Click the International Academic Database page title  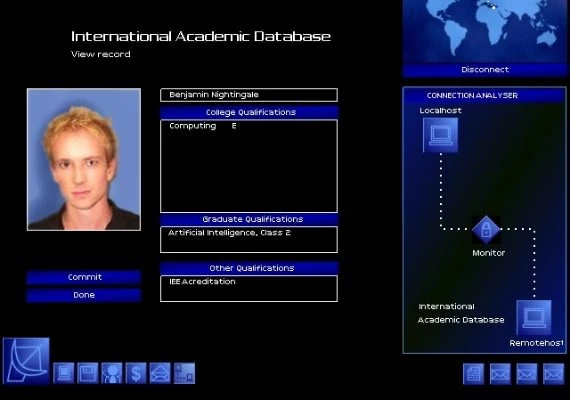point(201,36)
